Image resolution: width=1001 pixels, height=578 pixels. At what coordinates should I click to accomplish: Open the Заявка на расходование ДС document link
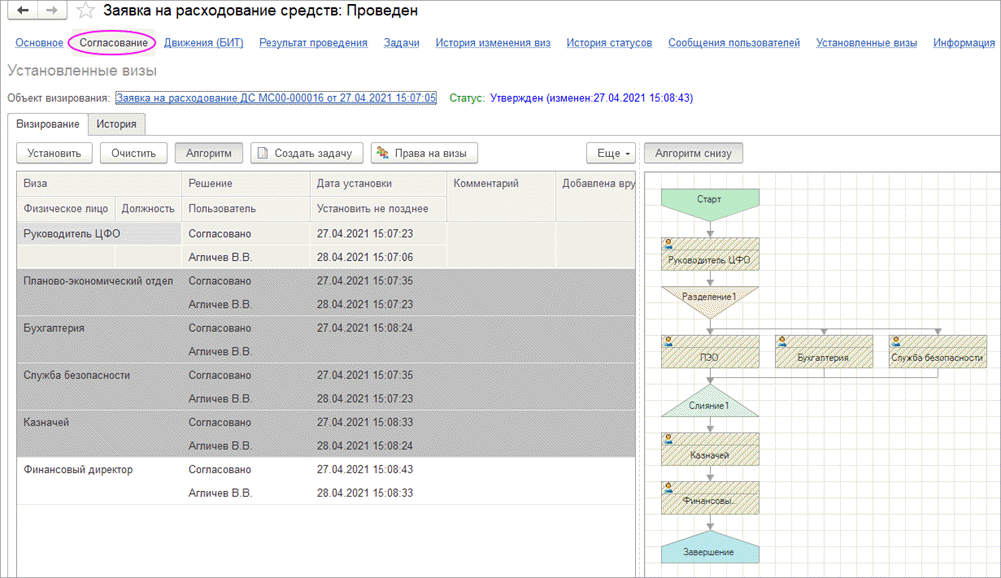tap(276, 98)
